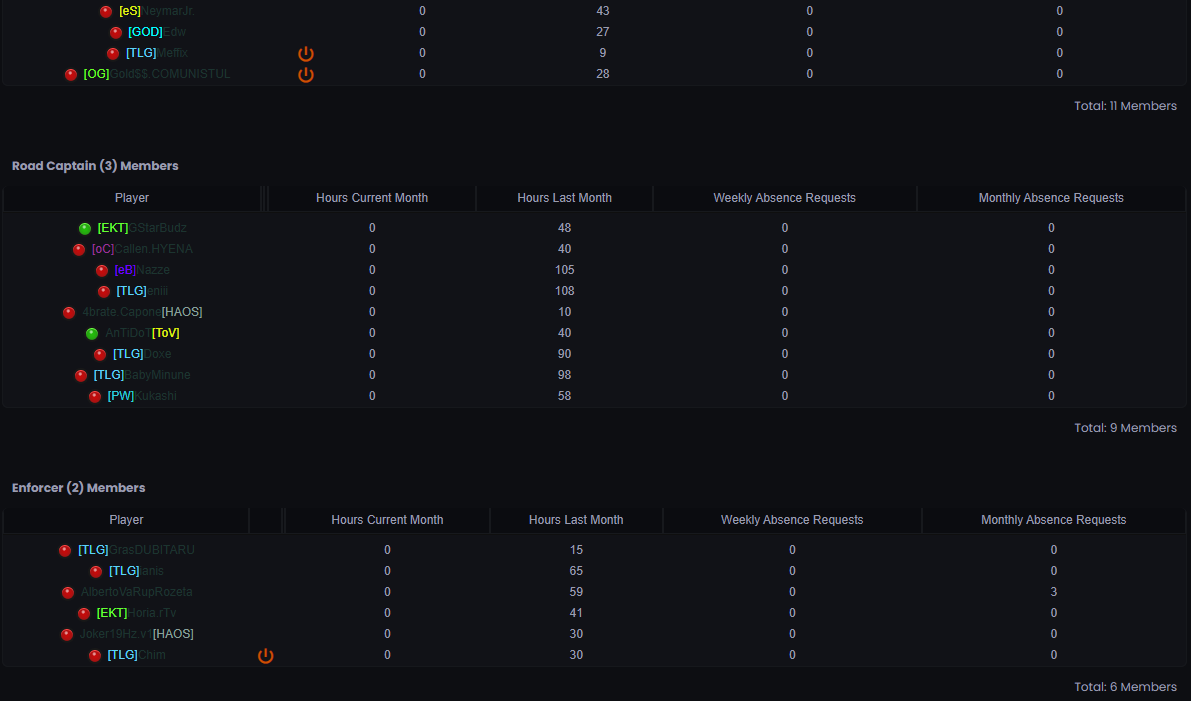Open player profile [eB]Nazze
The height and width of the screenshot is (701, 1191).
[142, 270]
